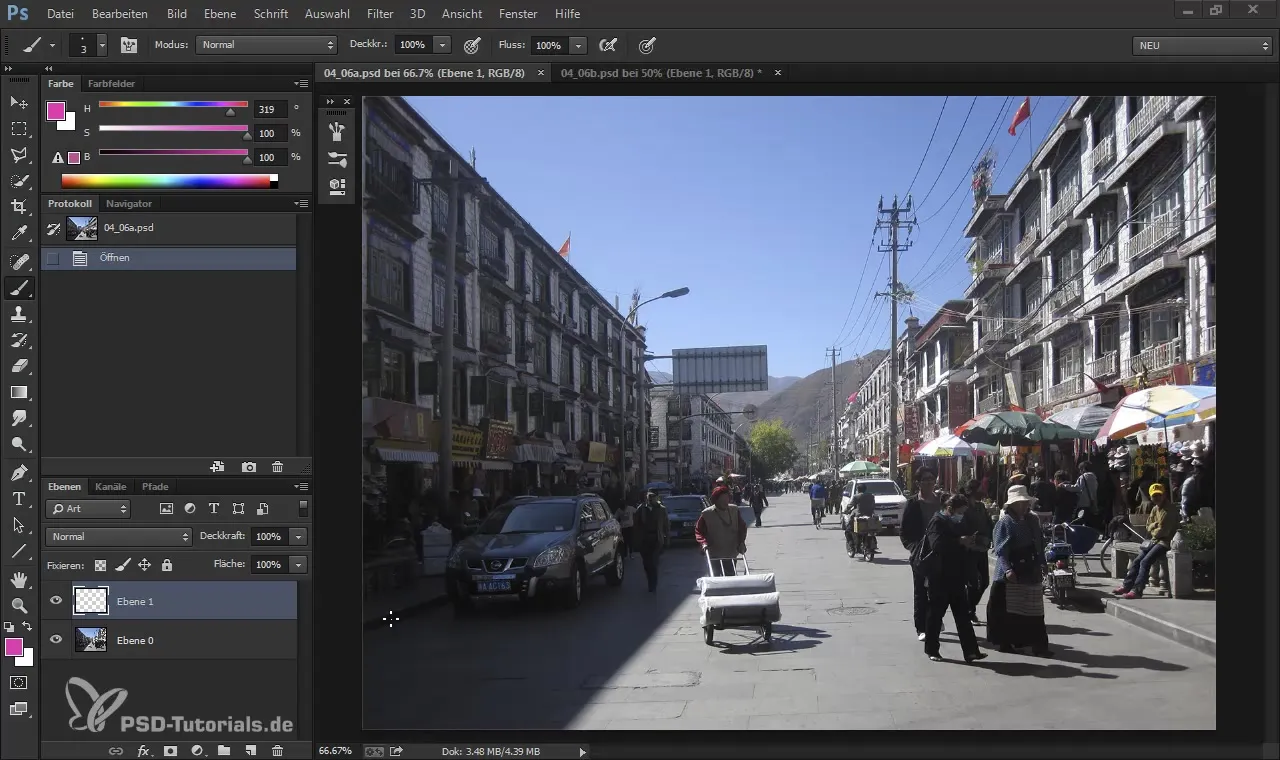Toggle history brush source for Öffnen state
This screenshot has width=1280, height=760.
tap(53, 258)
